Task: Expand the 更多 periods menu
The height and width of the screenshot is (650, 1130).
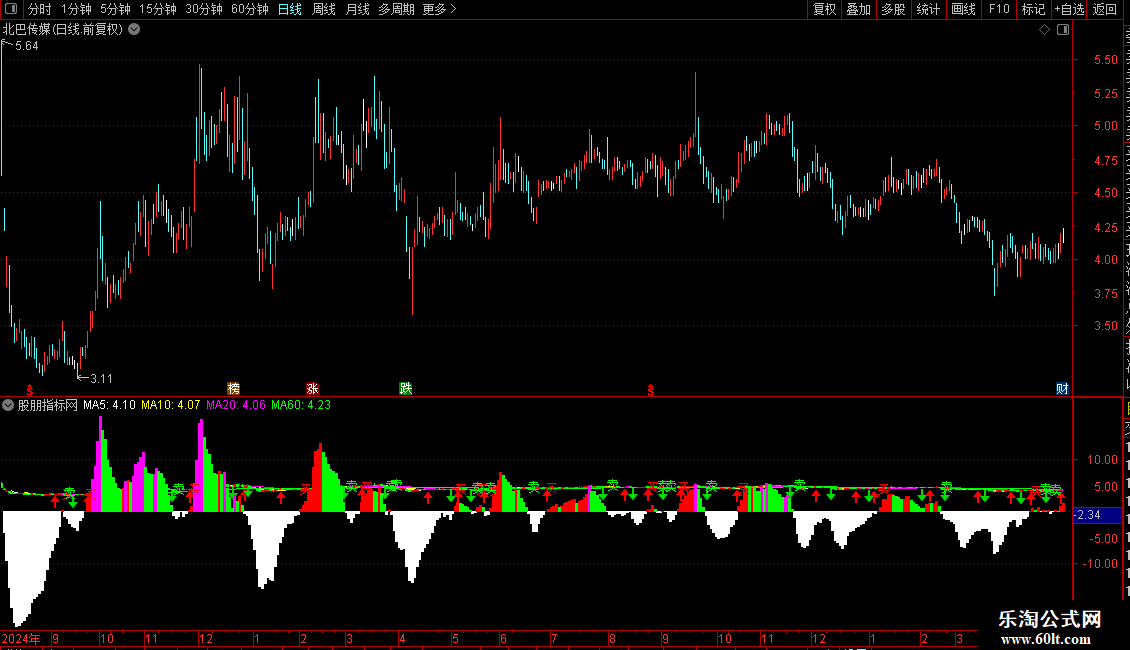Action: (x=440, y=9)
